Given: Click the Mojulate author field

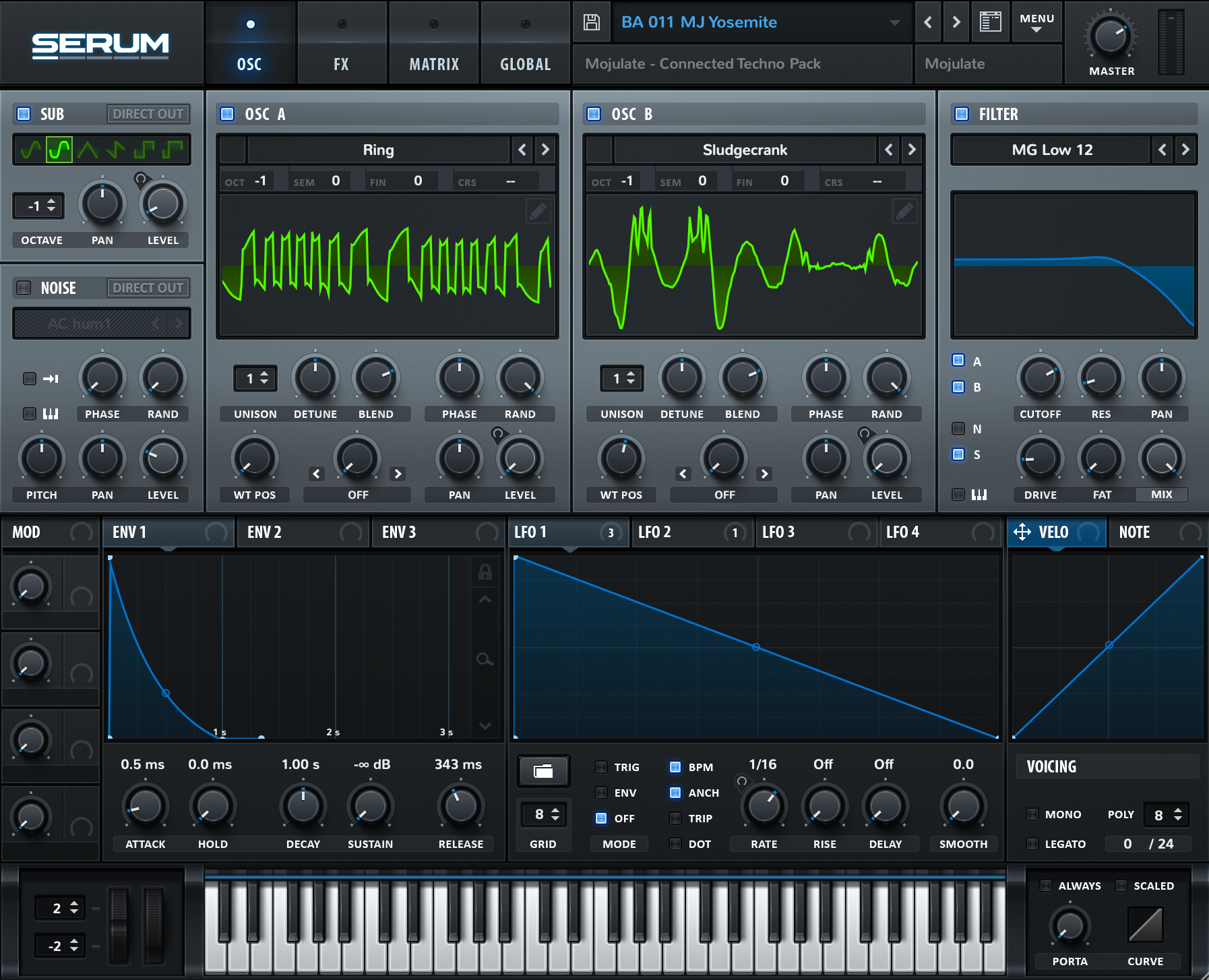Looking at the screenshot, I should (x=988, y=64).
